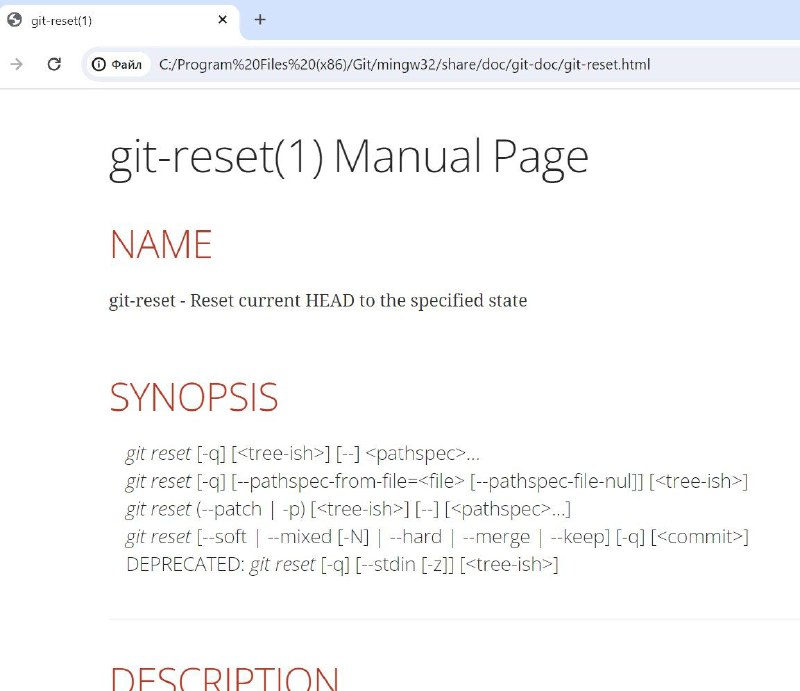Click the synopsis line ending with <pathspec>…
This screenshot has height=691, width=800.
click(303, 453)
